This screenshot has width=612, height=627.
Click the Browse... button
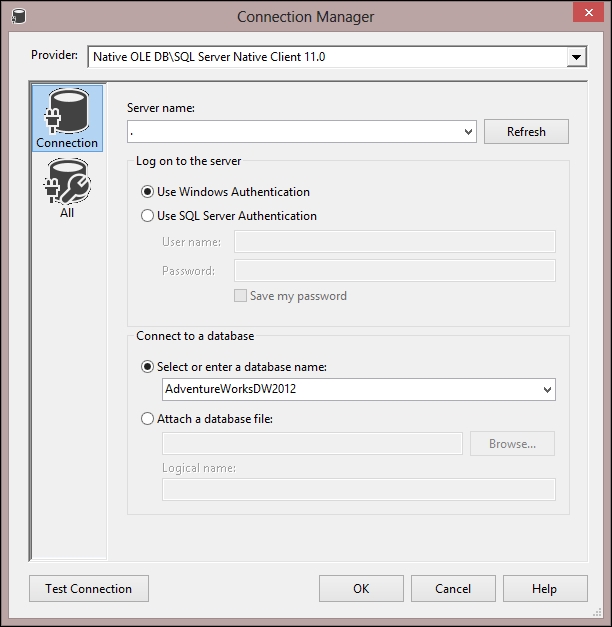512,443
